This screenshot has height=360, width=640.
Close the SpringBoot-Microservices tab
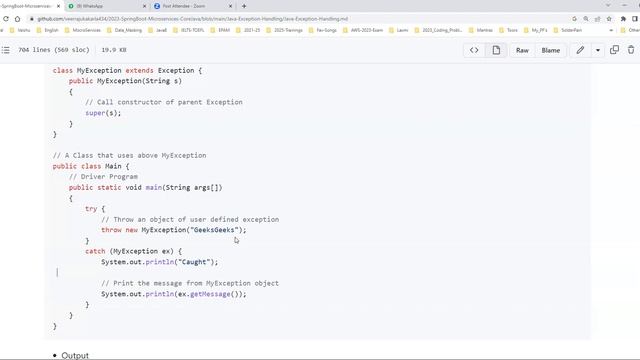(58, 6)
